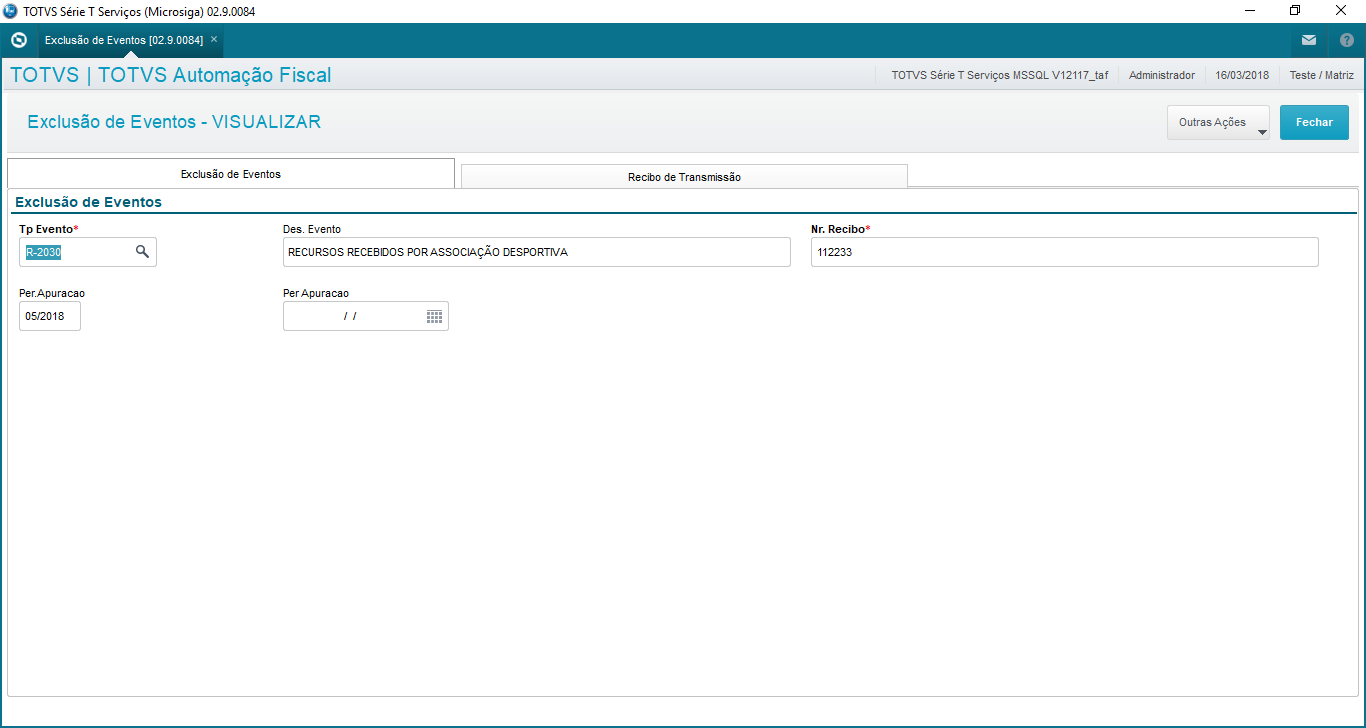1366x728 pixels.
Task: Switch to Recibo de Transmissão tab
Action: [x=684, y=176]
